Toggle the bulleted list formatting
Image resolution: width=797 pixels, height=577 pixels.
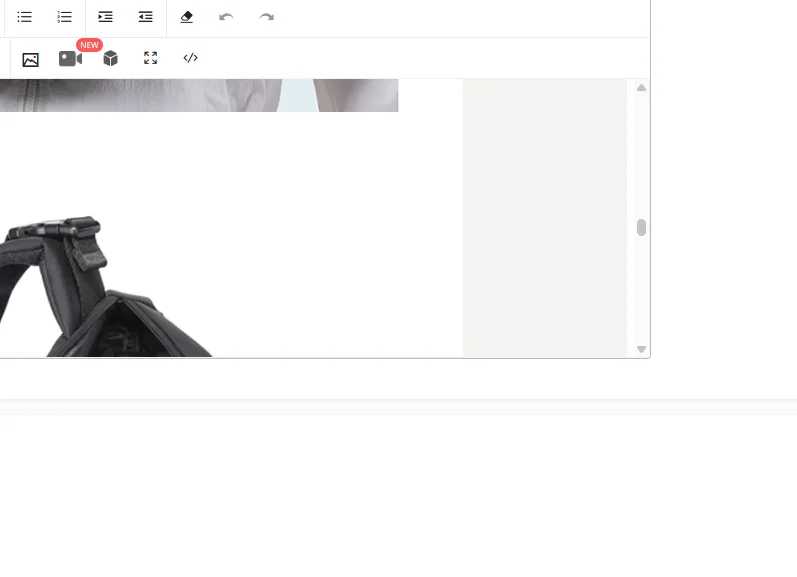pos(24,17)
